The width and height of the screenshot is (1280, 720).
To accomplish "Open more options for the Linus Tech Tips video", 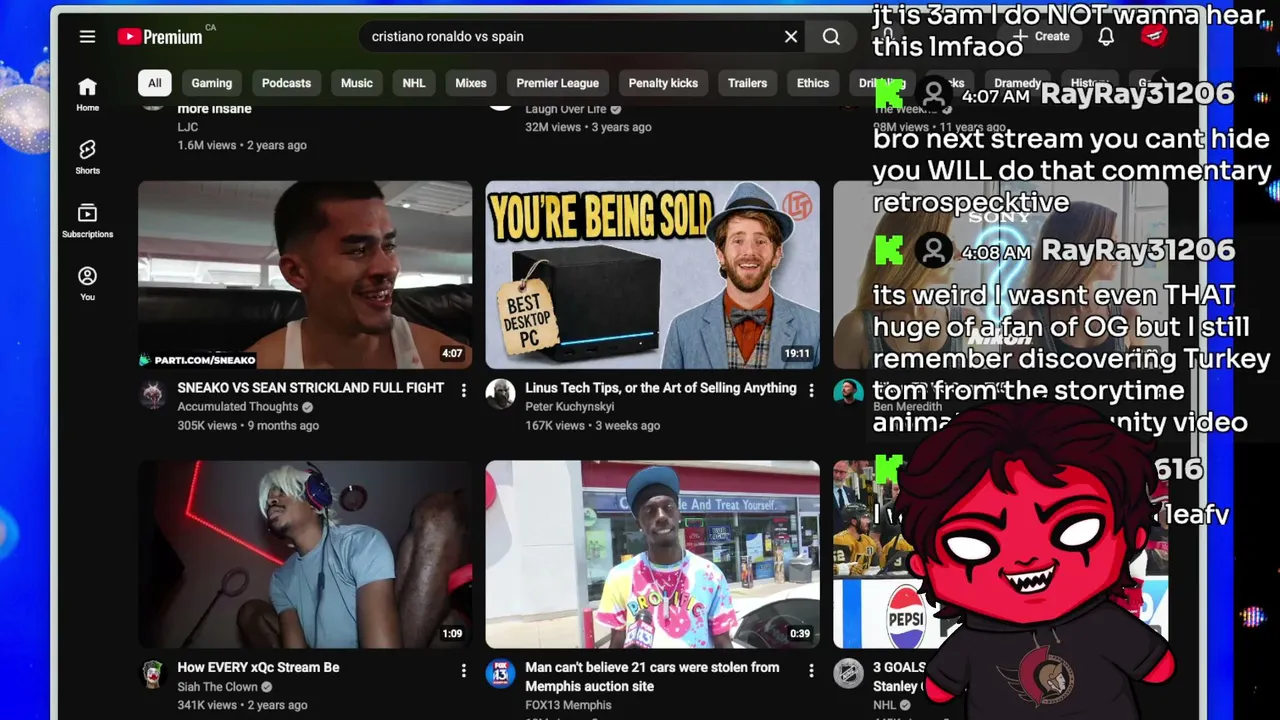I will 811,390.
